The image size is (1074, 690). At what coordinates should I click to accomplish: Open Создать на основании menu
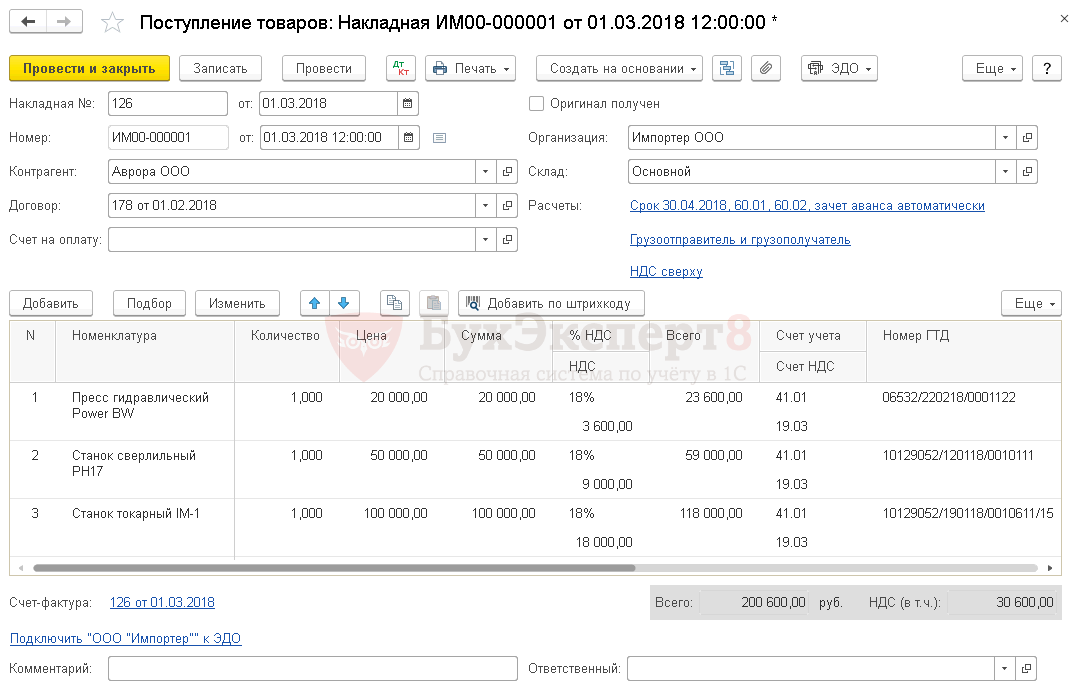click(619, 68)
